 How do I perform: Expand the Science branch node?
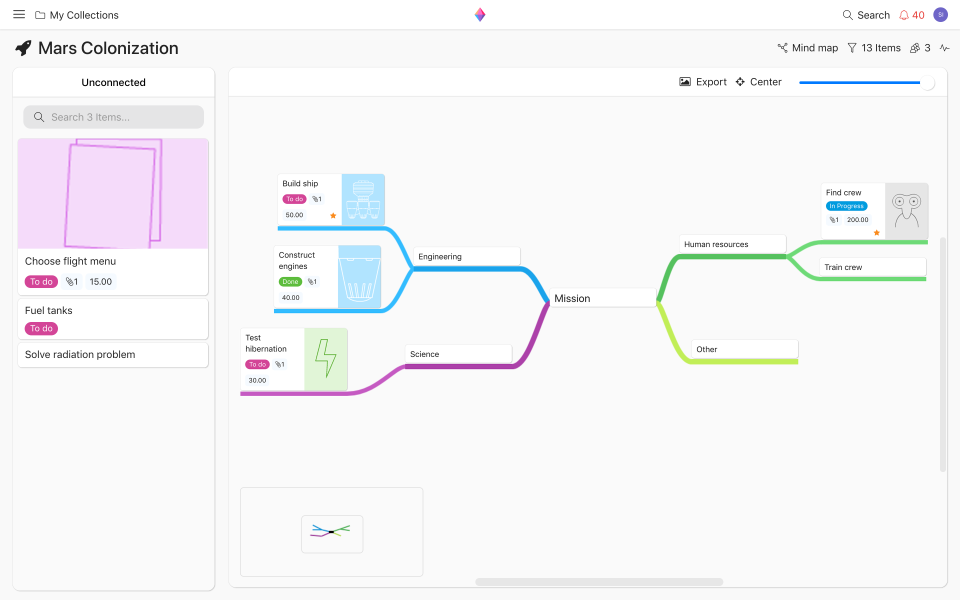point(458,353)
